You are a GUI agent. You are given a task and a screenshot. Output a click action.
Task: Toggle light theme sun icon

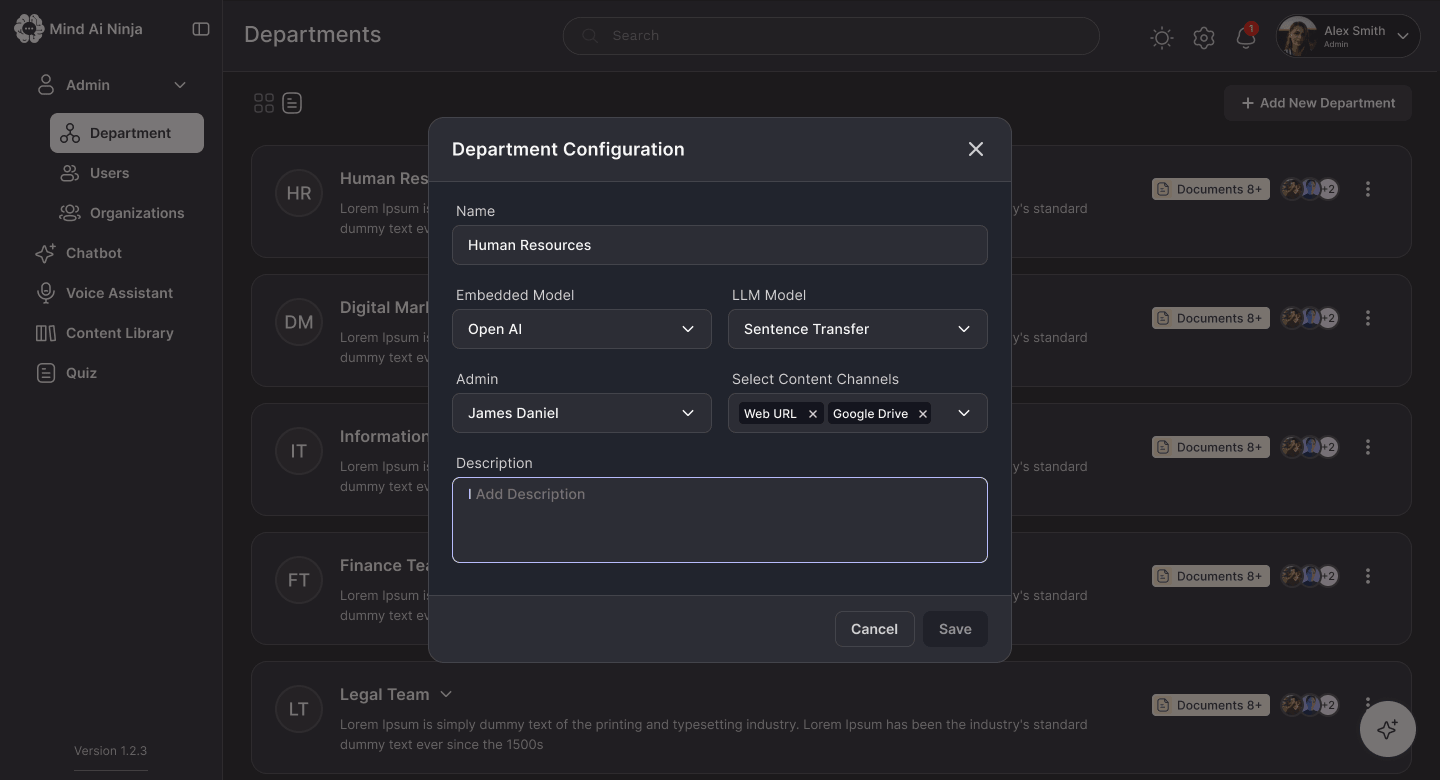click(1162, 38)
